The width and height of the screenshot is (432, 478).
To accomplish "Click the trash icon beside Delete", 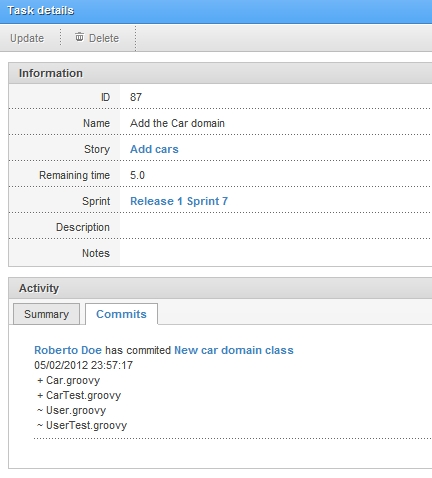I will [79, 37].
